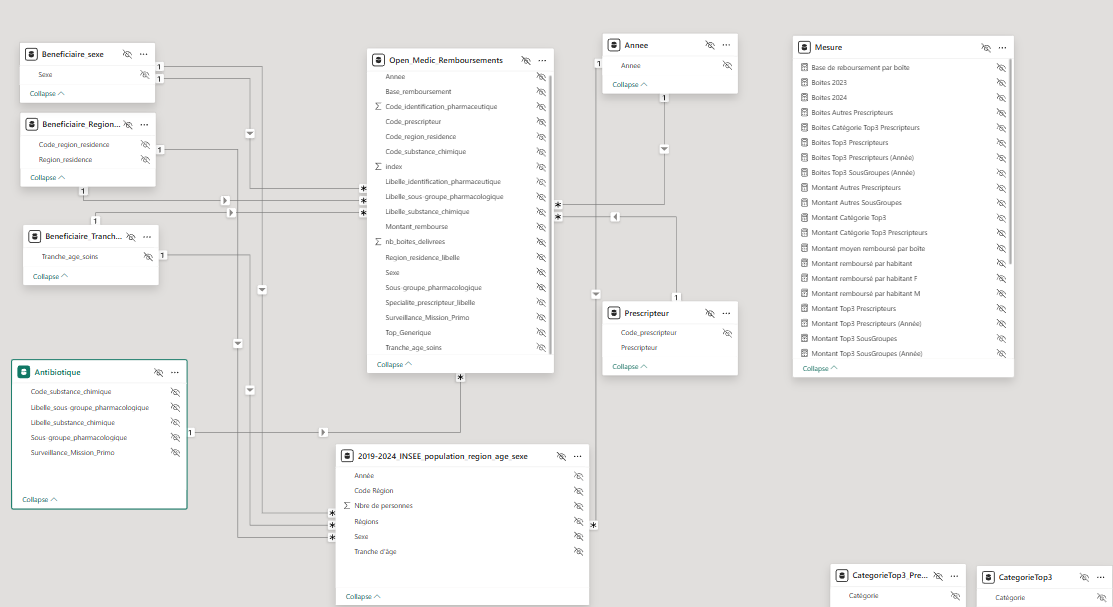The height and width of the screenshot is (607, 1113).
Task: Open more options for Beneficiaire_sexe table
Action: point(144,54)
